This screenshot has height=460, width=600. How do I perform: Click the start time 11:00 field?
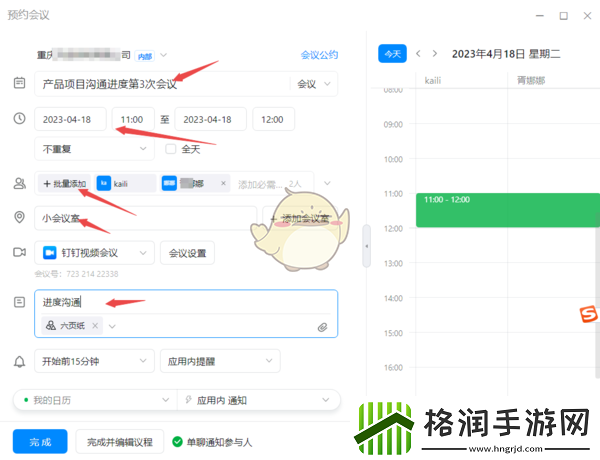click(x=133, y=119)
